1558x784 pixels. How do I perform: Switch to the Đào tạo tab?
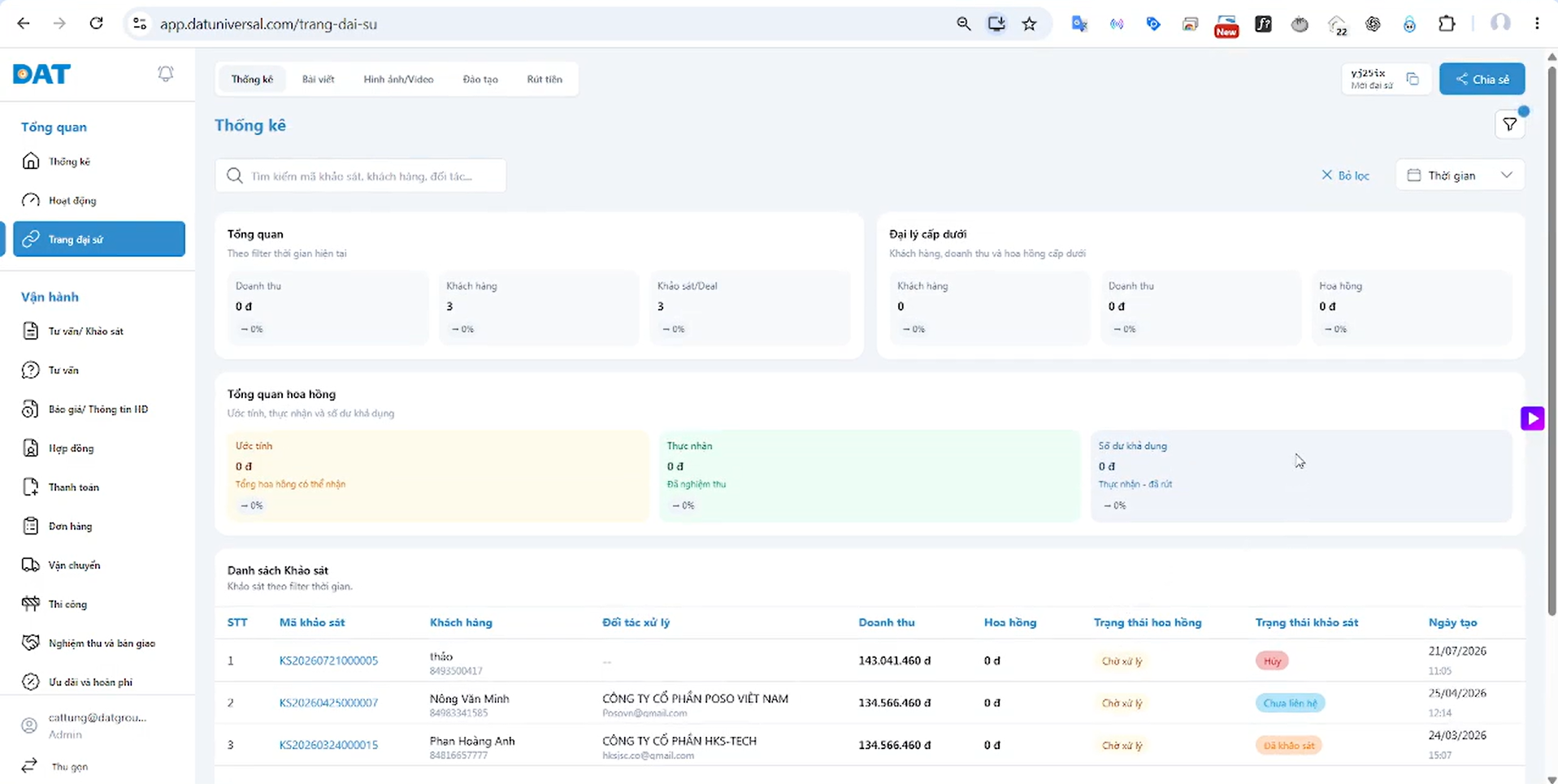point(480,79)
